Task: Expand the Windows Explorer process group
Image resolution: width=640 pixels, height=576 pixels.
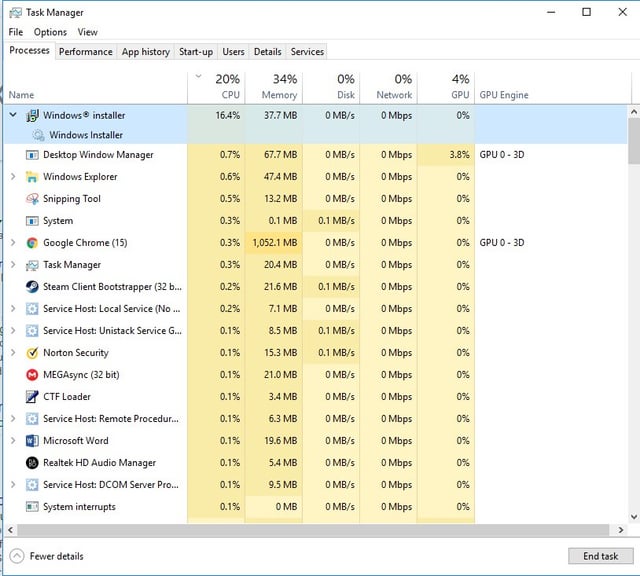Action: click(13, 177)
